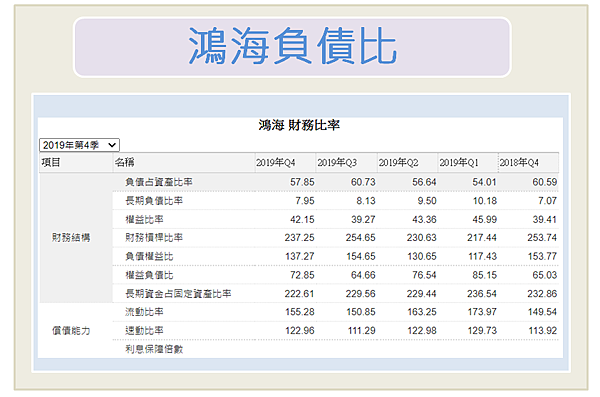The height and width of the screenshot is (397, 600).
Task: Select the 長期資金占固定資產比率 row label
Action: tap(178, 294)
